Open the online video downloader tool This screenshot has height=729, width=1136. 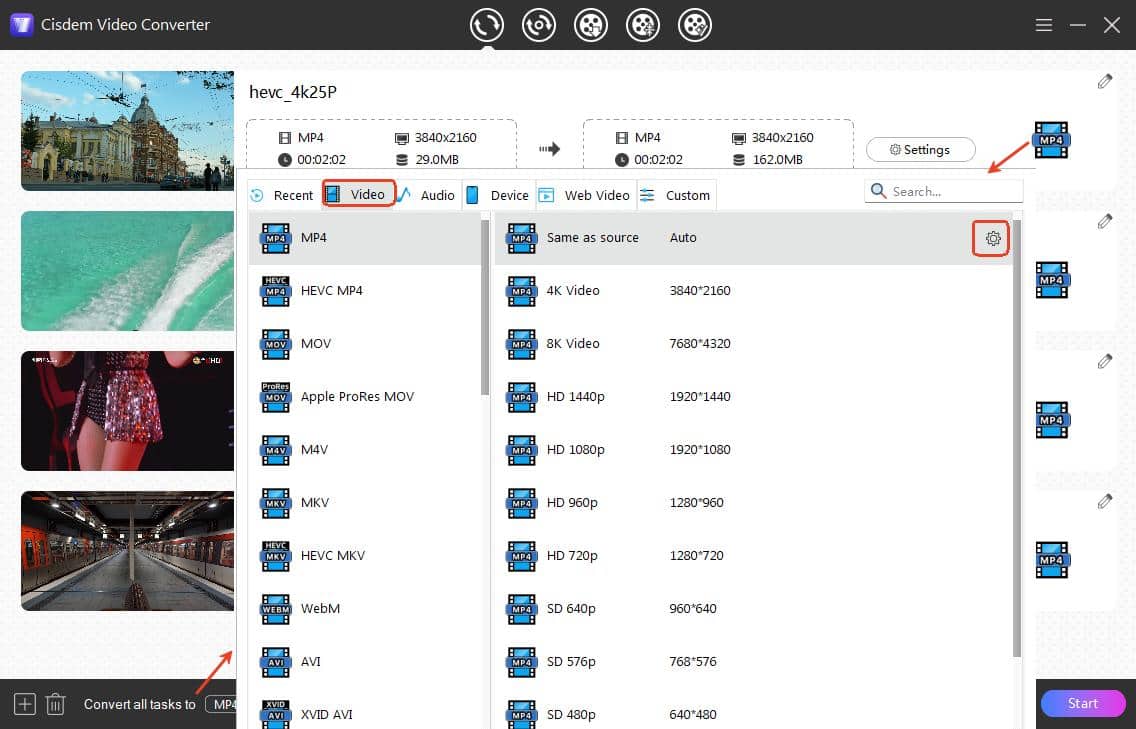(591, 25)
